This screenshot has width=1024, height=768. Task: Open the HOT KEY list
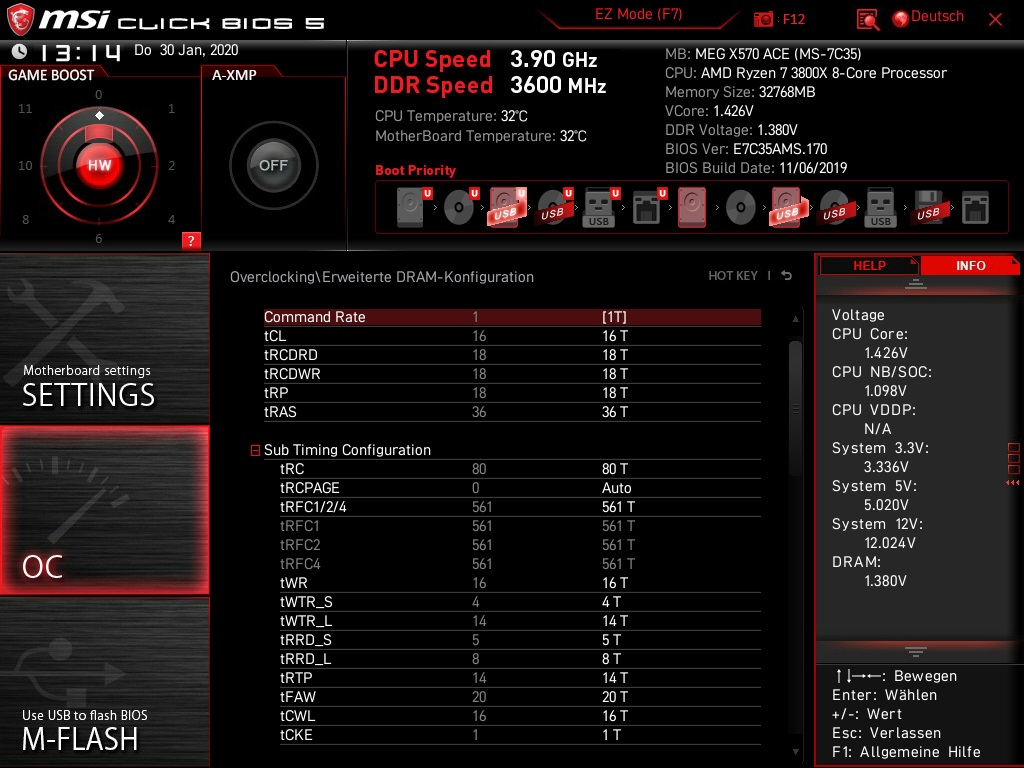point(733,276)
